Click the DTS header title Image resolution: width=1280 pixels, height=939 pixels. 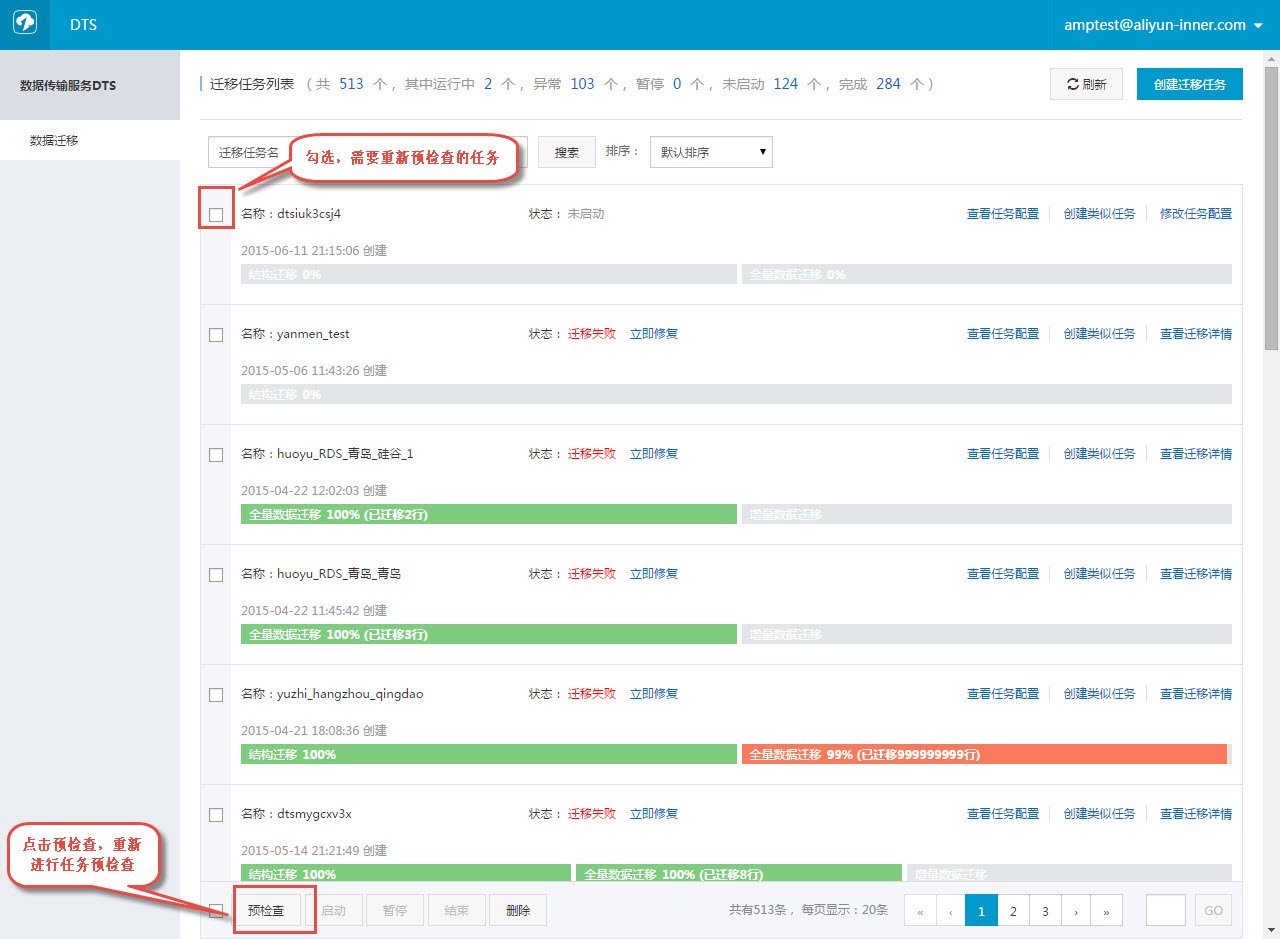pos(84,25)
